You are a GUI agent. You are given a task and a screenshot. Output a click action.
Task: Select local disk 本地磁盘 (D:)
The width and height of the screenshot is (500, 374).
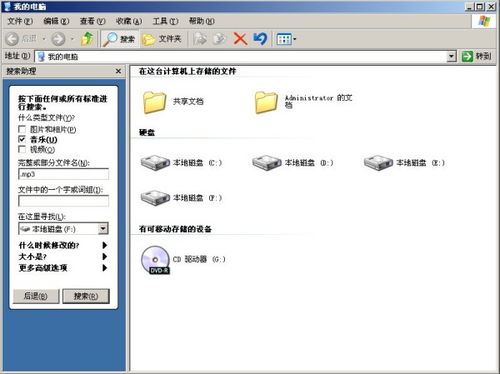pos(293,163)
